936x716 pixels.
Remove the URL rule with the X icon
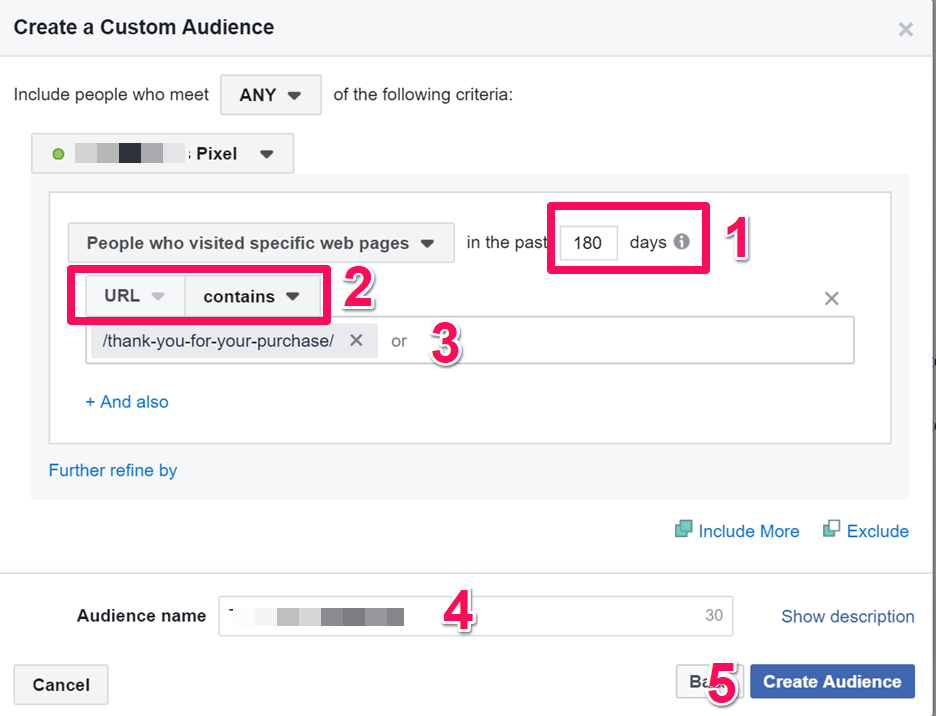[x=831, y=297]
